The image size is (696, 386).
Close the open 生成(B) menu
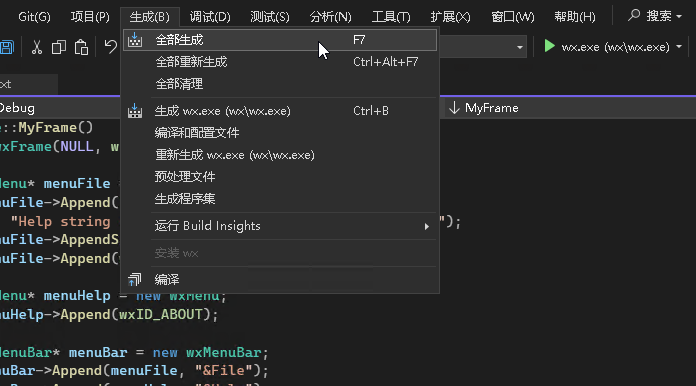pos(150,17)
